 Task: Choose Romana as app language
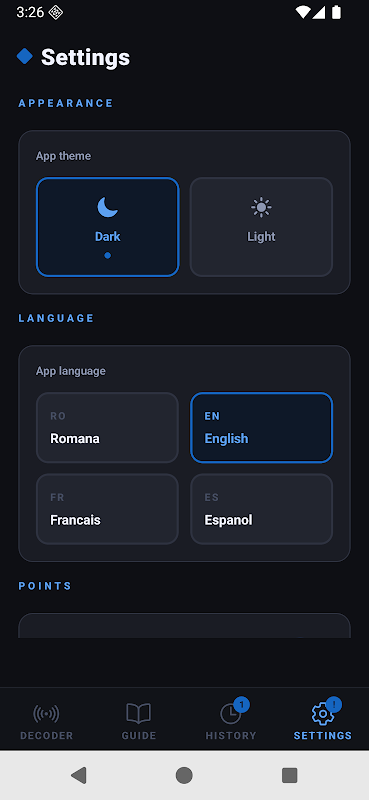pyautogui.click(x=107, y=428)
